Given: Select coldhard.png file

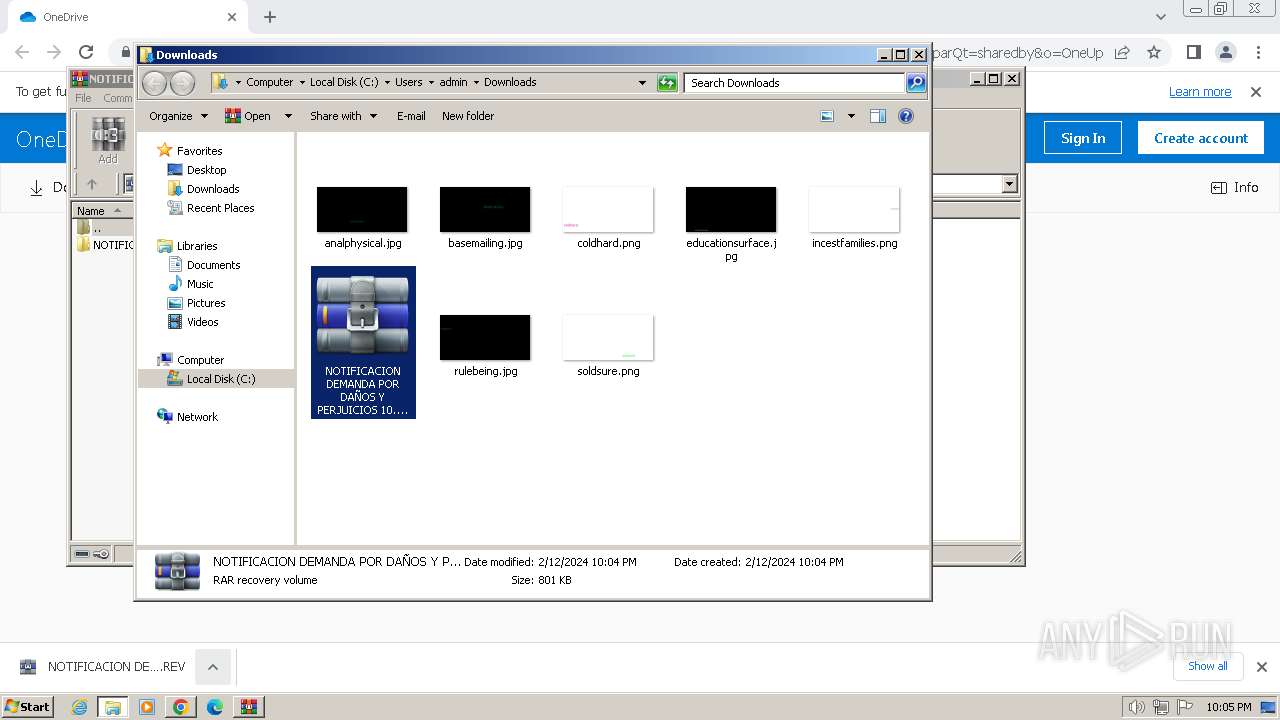Looking at the screenshot, I should click(x=608, y=218).
